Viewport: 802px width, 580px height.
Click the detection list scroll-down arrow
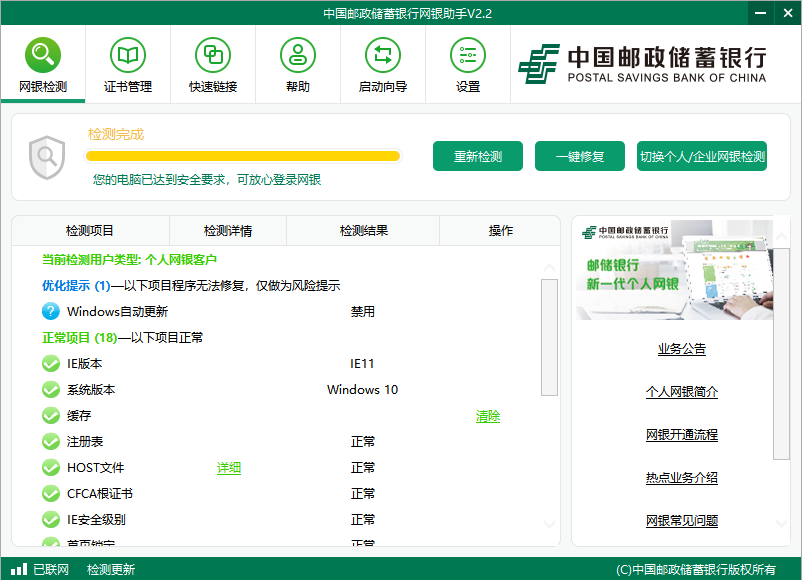tap(549, 524)
